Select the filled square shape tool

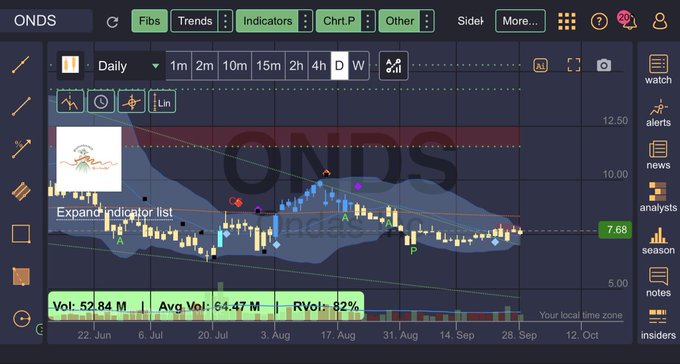[21, 276]
